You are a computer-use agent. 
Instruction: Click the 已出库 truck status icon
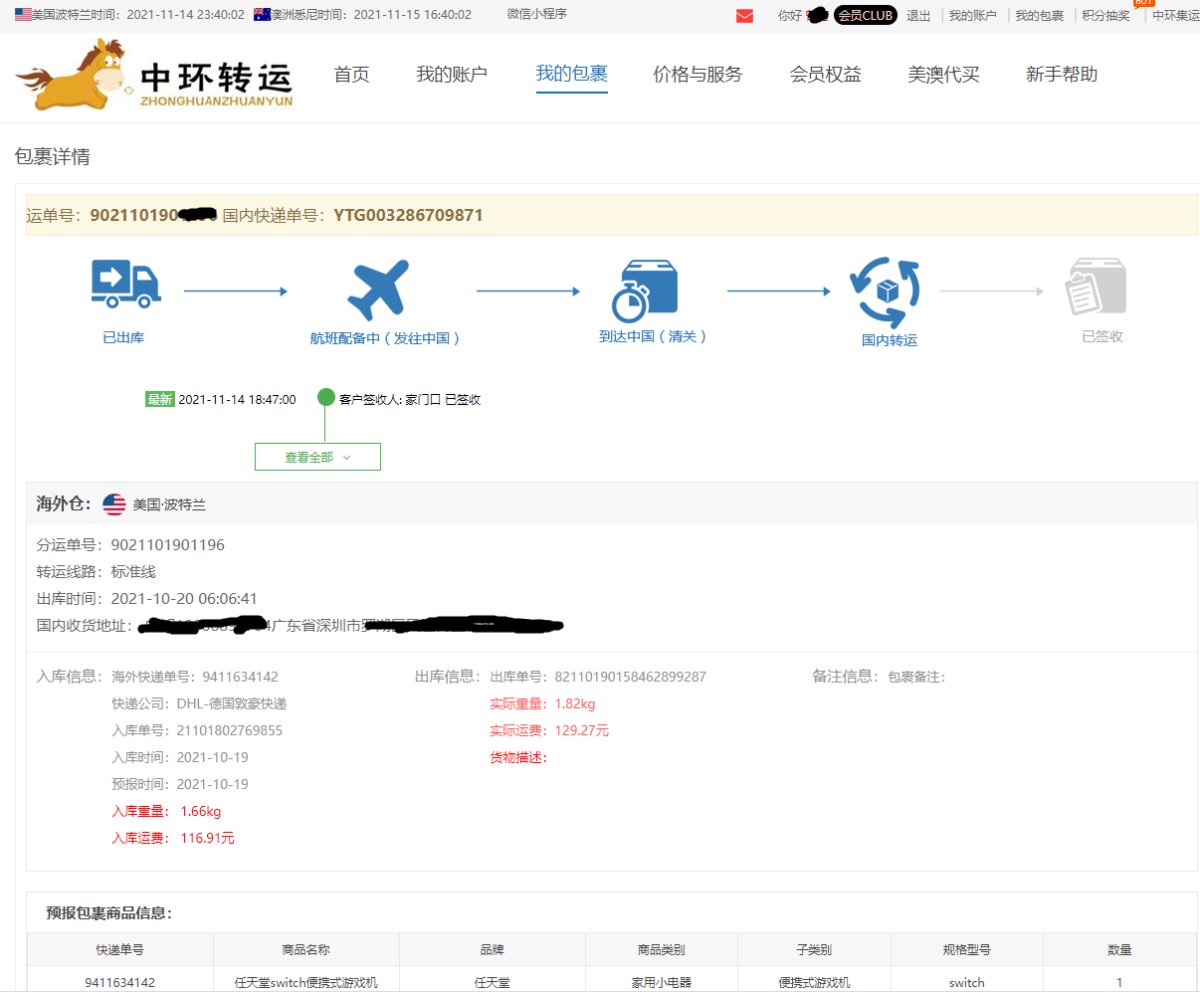pyautogui.click(x=125, y=283)
